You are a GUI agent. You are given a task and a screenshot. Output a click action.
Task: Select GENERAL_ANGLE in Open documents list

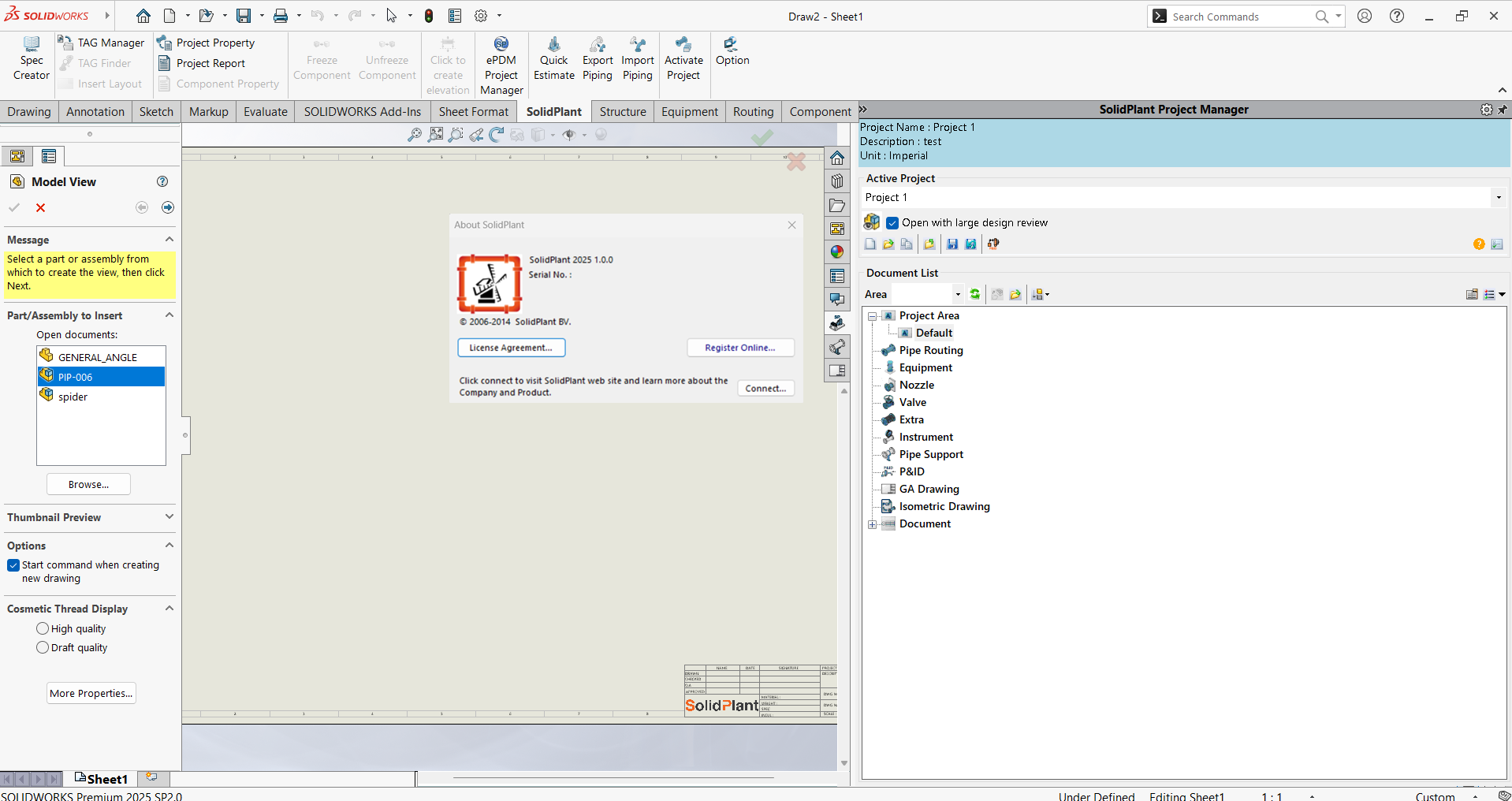click(x=101, y=357)
